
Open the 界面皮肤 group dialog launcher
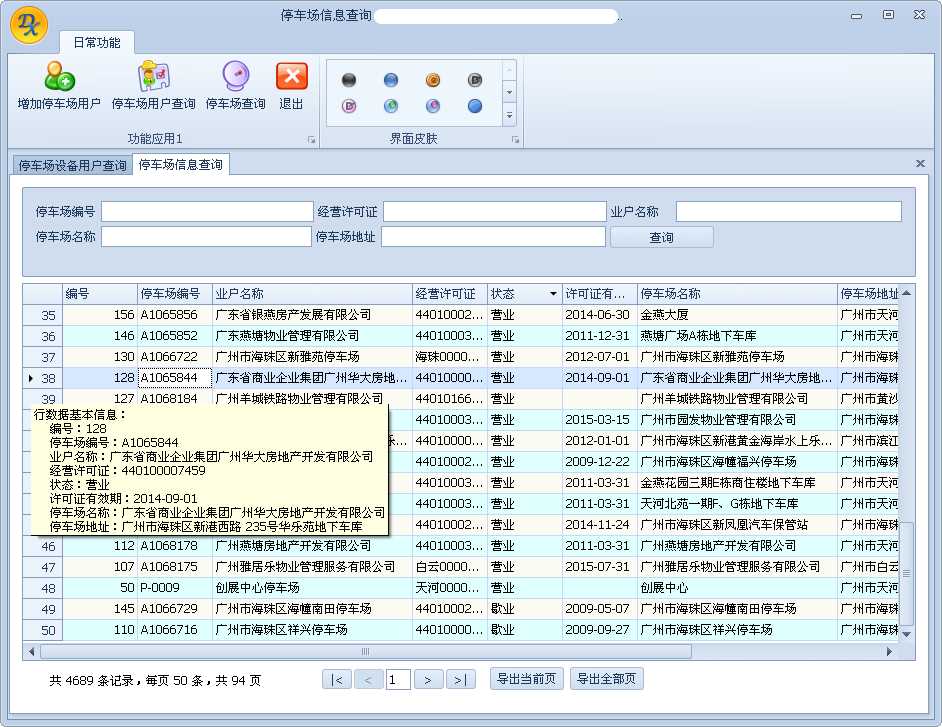[515, 139]
